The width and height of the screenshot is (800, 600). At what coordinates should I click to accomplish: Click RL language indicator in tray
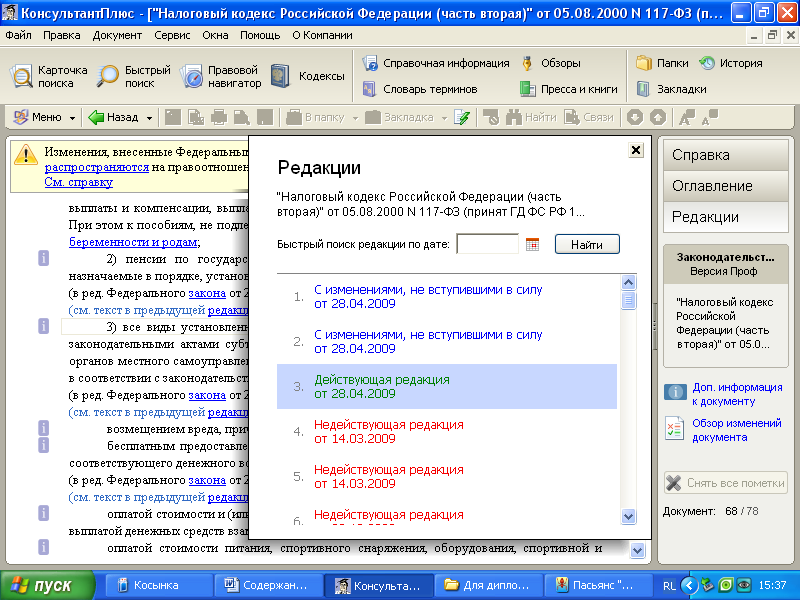pyautogui.click(x=669, y=586)
